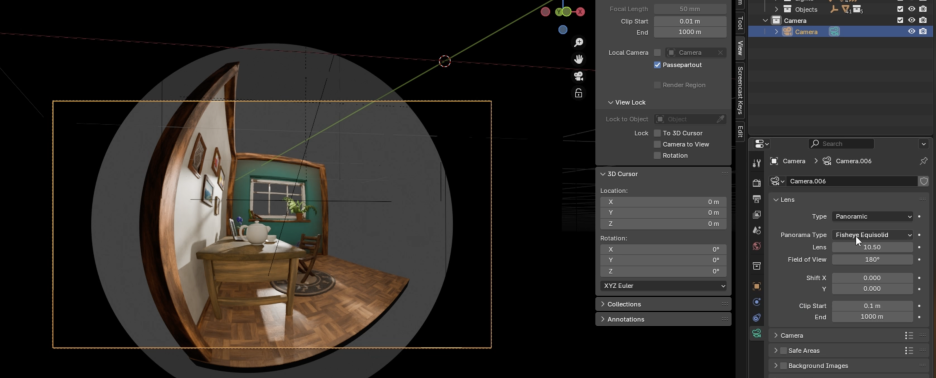Click the pan view hand icon

coord(578,59)
